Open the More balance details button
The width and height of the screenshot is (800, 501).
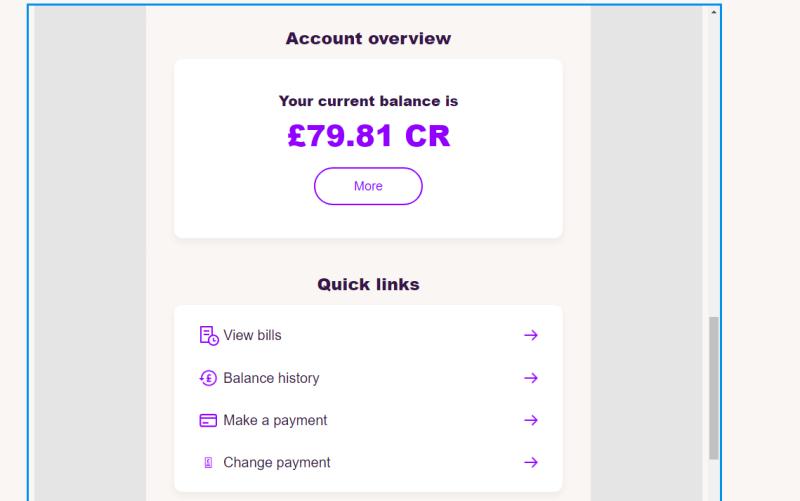point(368,186)
